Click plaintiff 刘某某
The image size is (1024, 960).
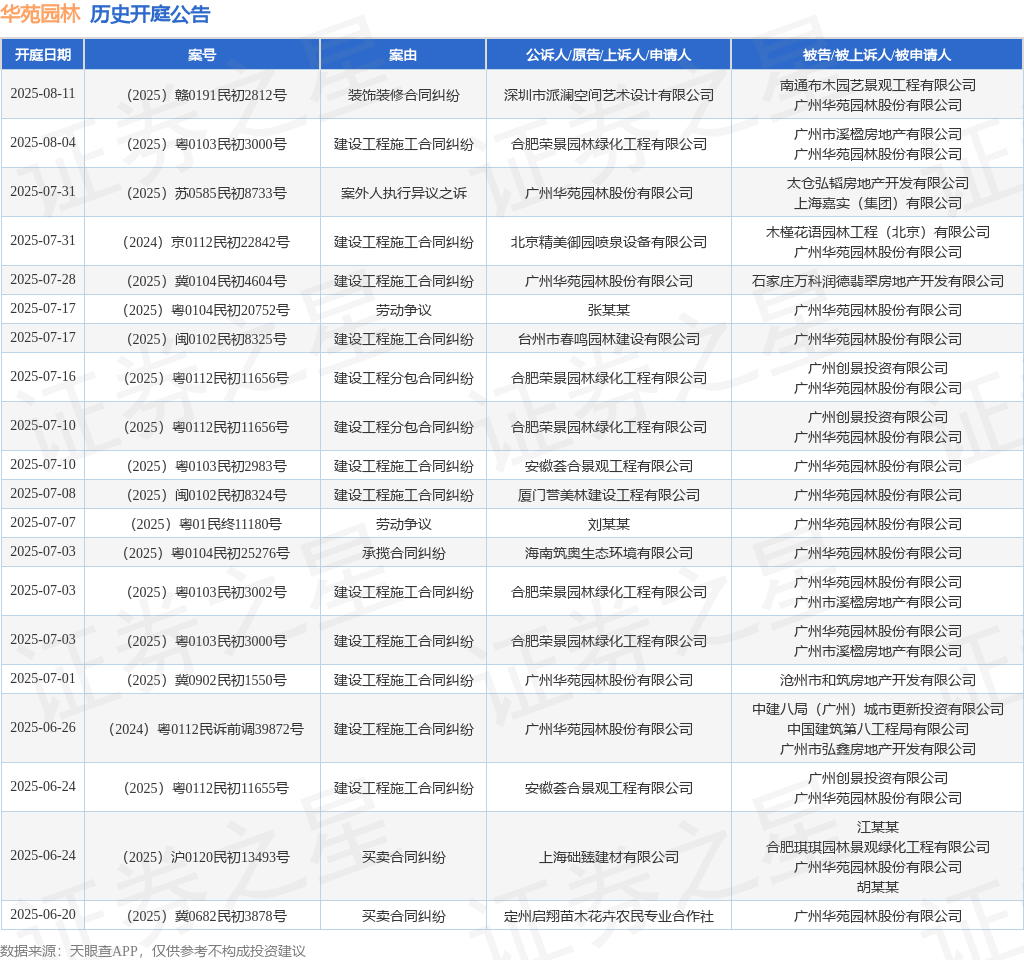coord(609,524)
